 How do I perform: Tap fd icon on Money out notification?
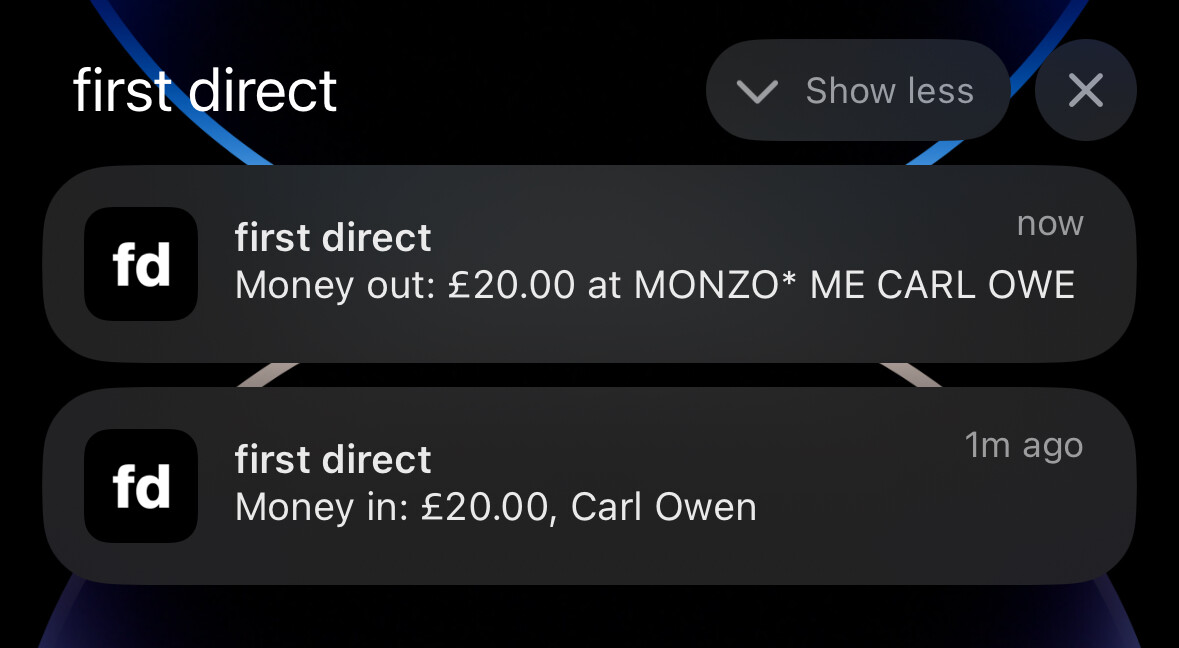[141, 264]
